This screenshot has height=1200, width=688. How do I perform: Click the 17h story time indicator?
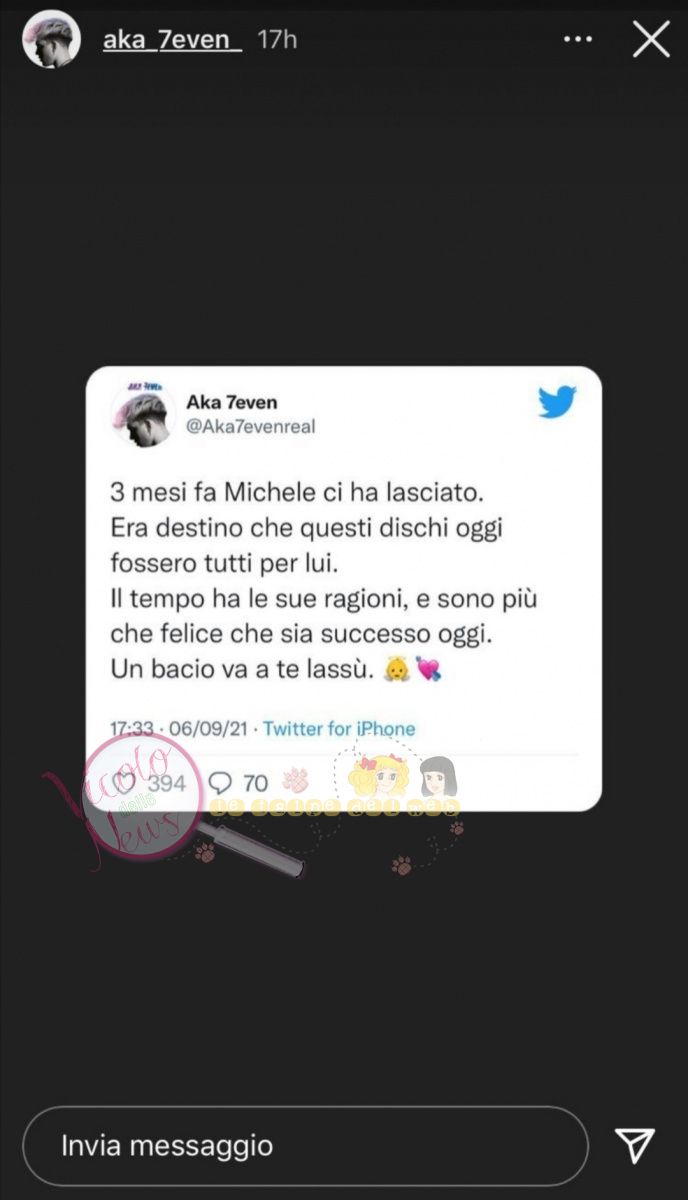coord(277,40)
